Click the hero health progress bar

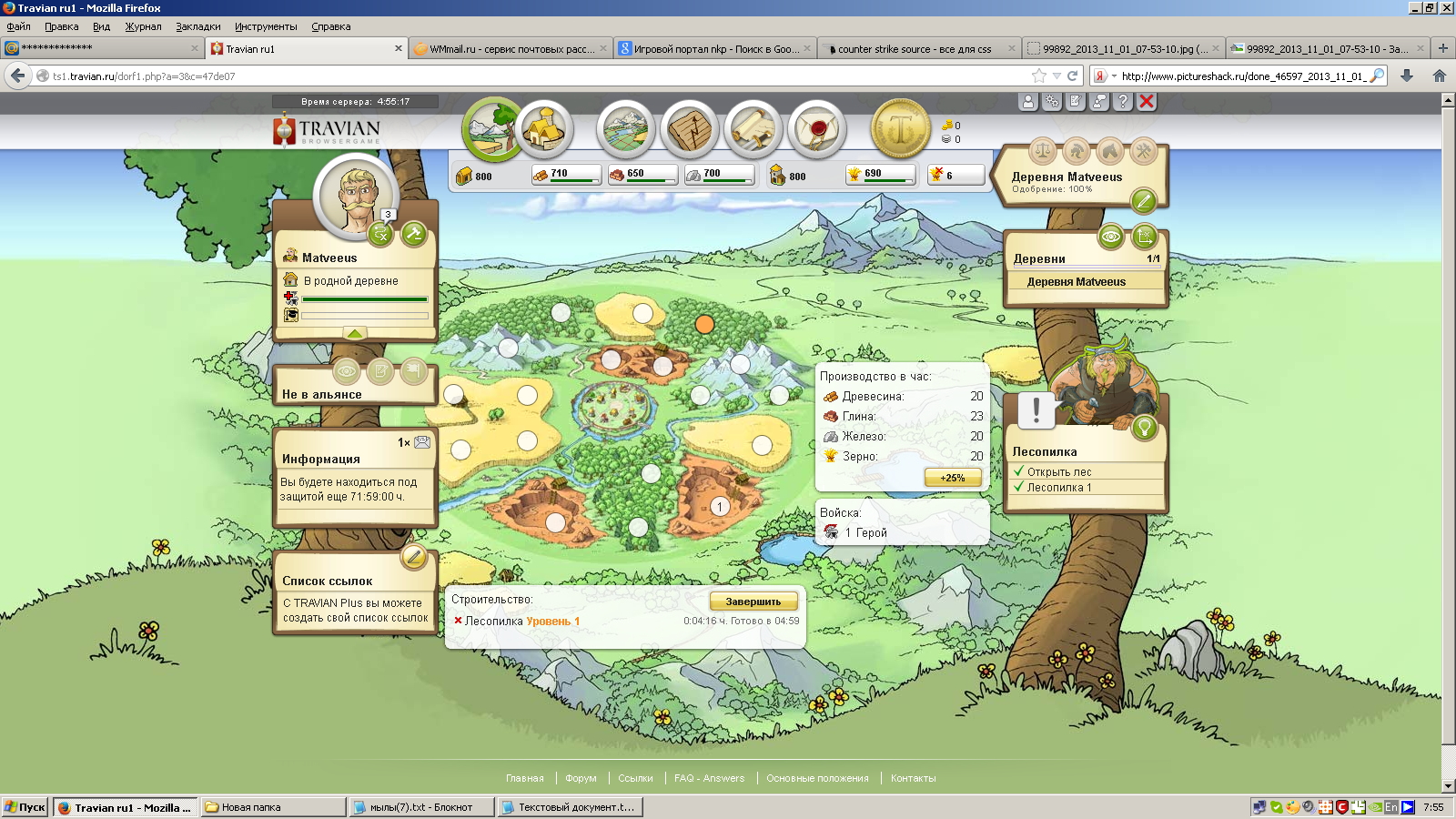[365, 298]
